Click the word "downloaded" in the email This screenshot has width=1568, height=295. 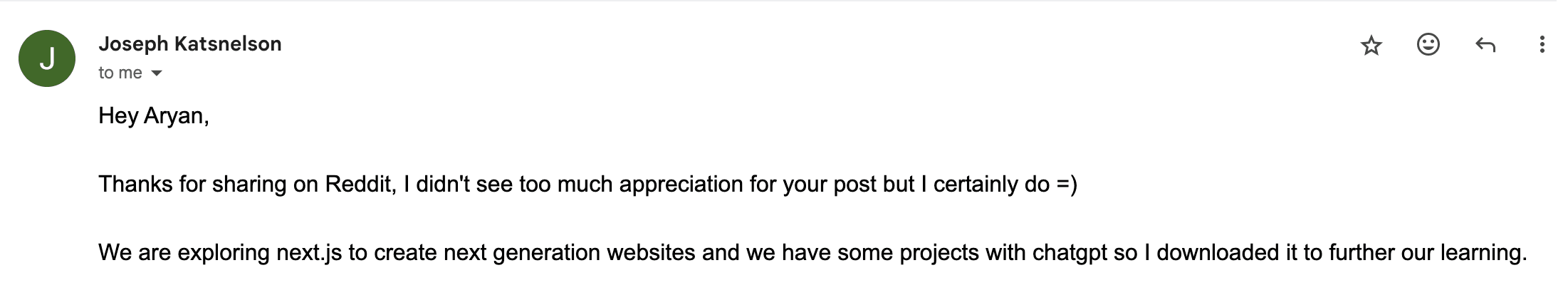(x=1218, y=253)
